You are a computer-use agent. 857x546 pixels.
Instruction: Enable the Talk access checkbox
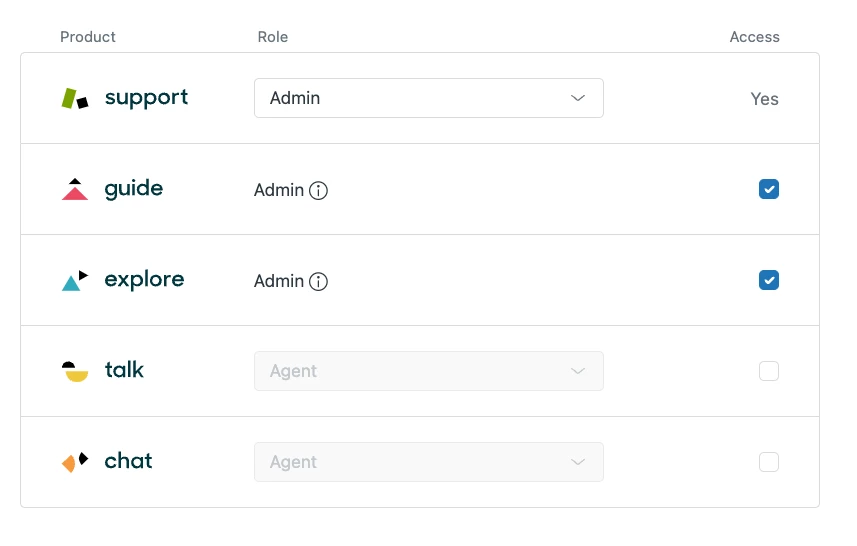(768, 371)
